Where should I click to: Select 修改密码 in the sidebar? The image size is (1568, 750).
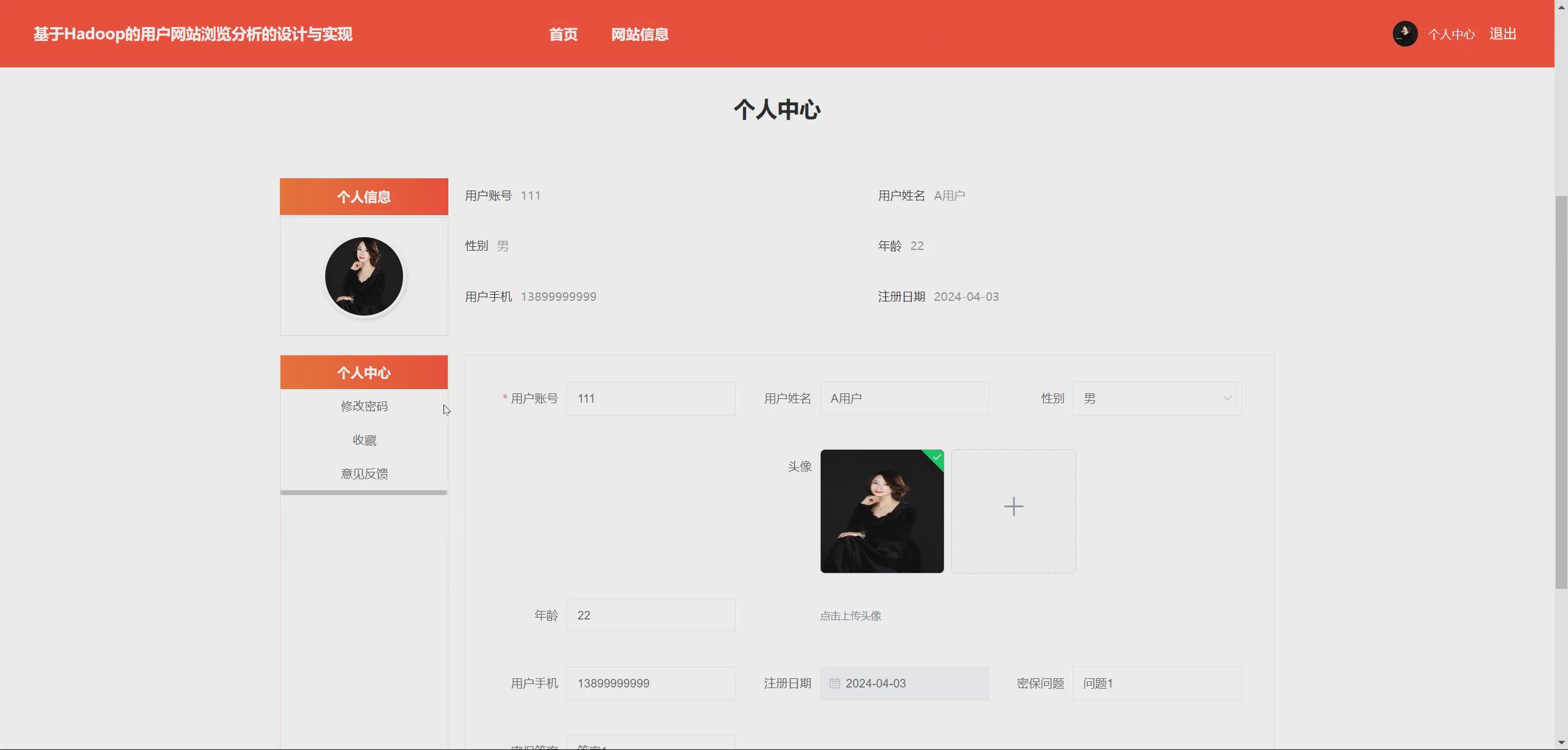pos(364,406)
